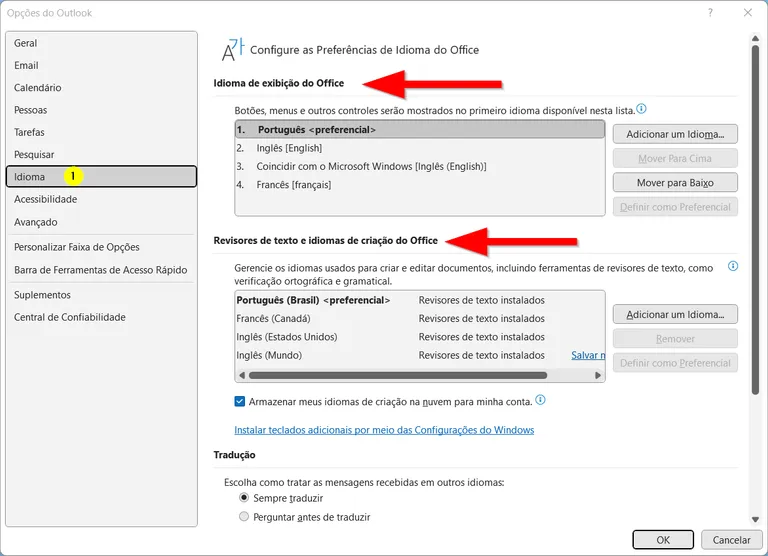Click left arrow of horizontal list scrollbar
The image size is (768, 556).
241,375
